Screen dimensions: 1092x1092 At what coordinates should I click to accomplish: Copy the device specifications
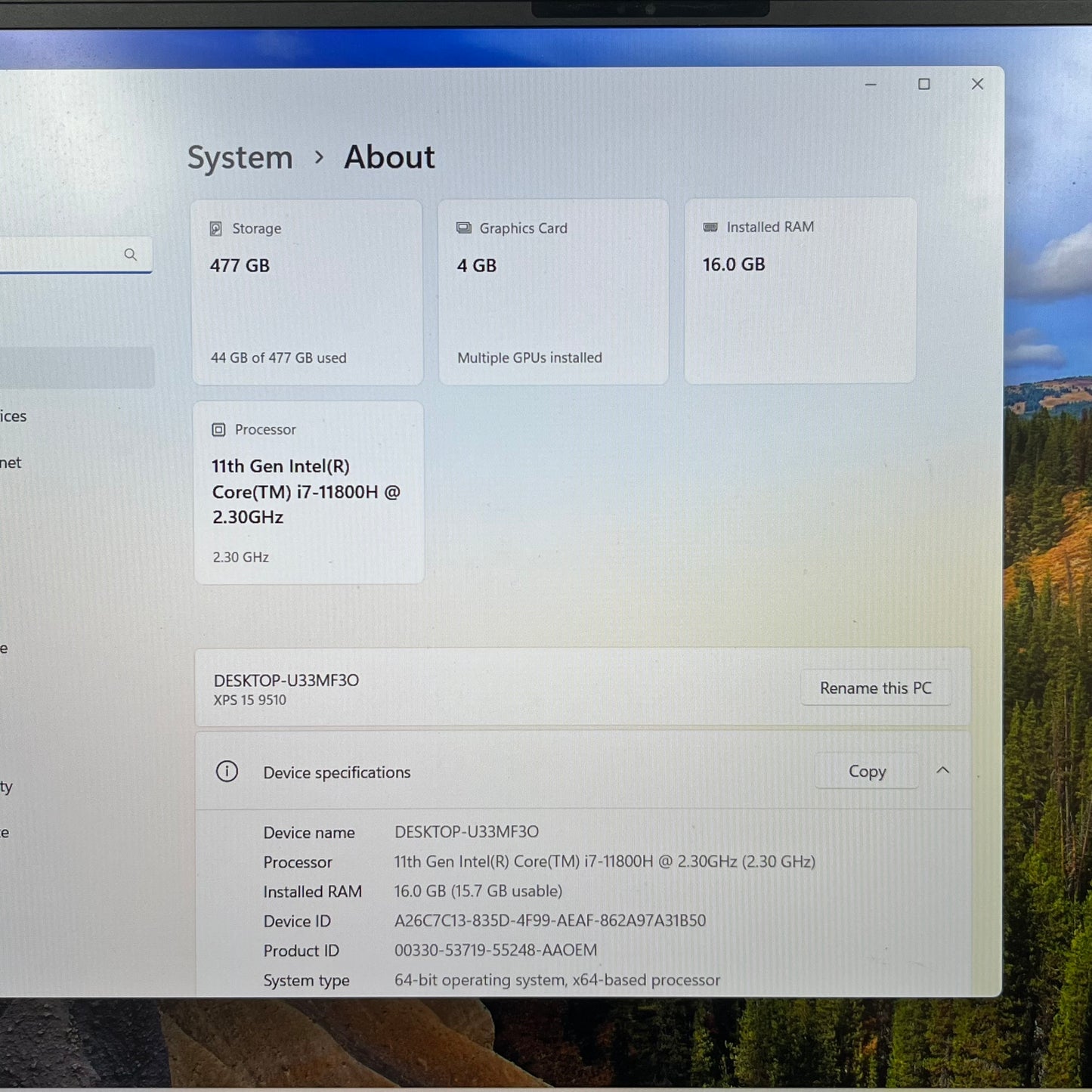(x=867, y=772)
